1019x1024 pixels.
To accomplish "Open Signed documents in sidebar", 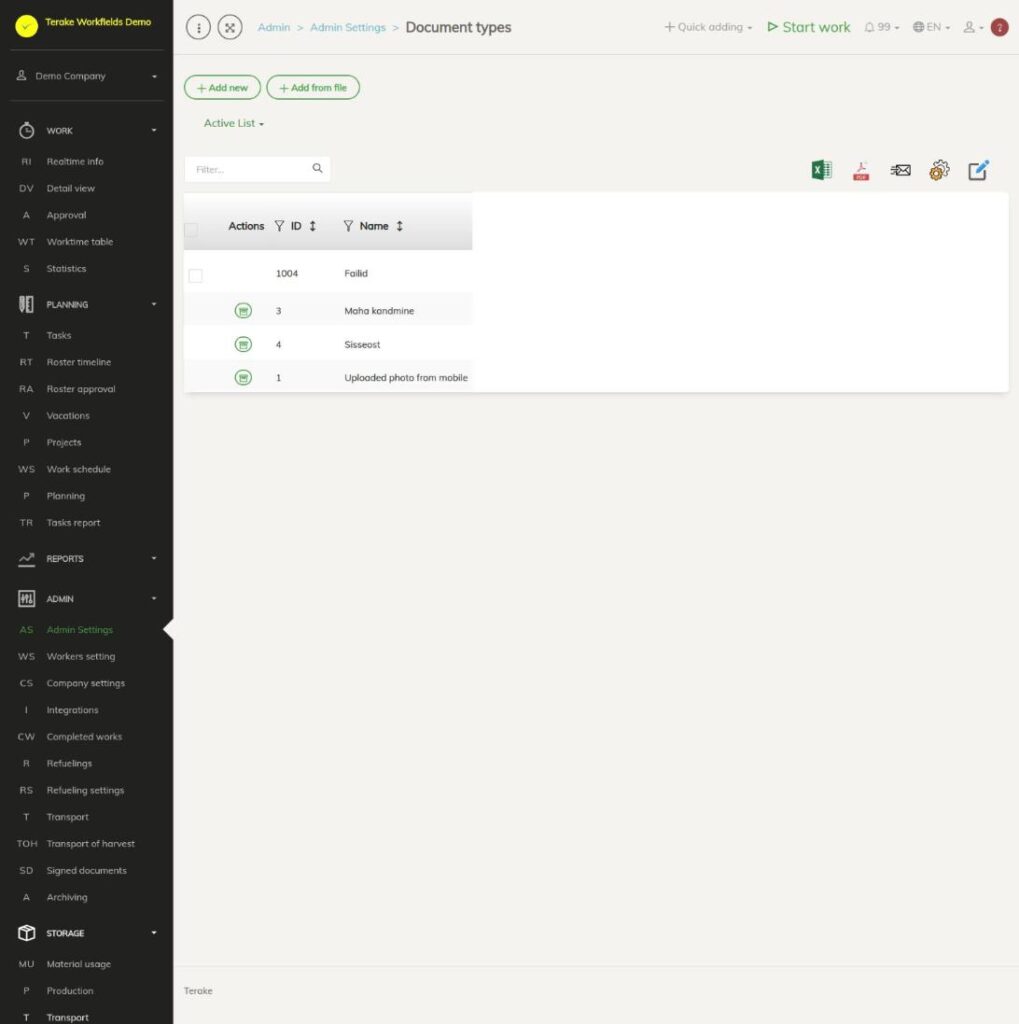I will point(87,871).
